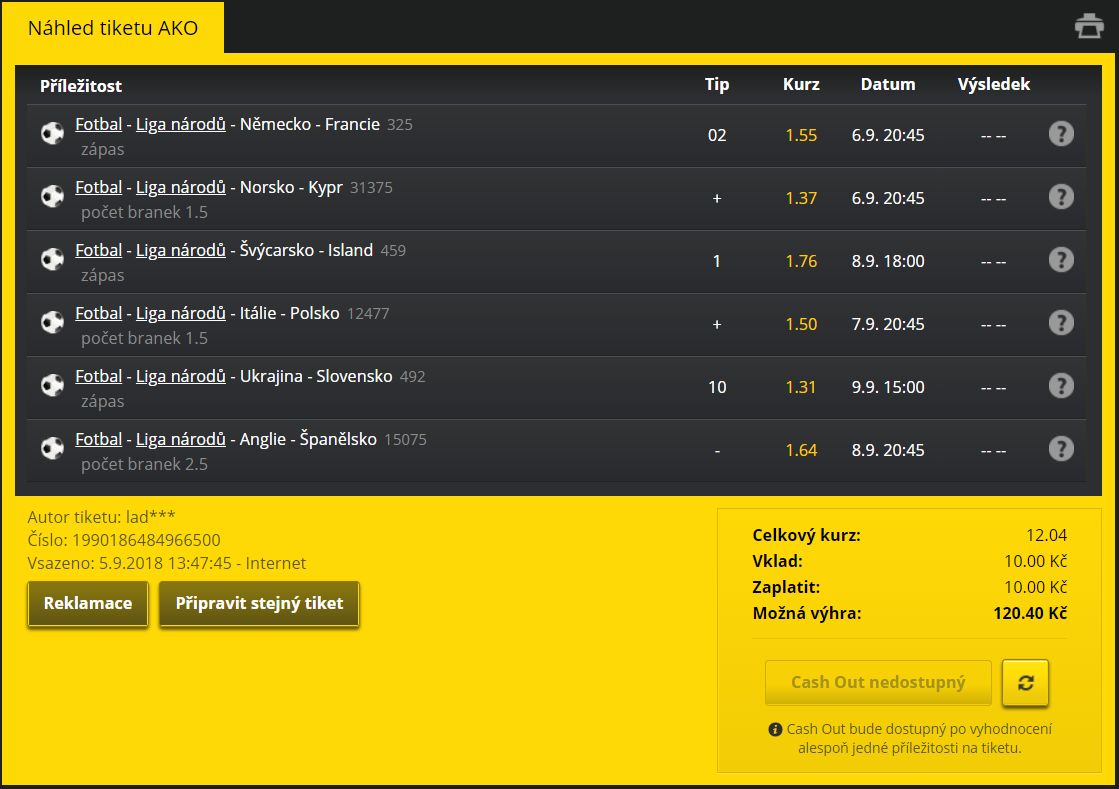The image size is (1119, 789).
Task: Open Liga národů link in Norsko - Kypr row
Action: tap(181, 188)
